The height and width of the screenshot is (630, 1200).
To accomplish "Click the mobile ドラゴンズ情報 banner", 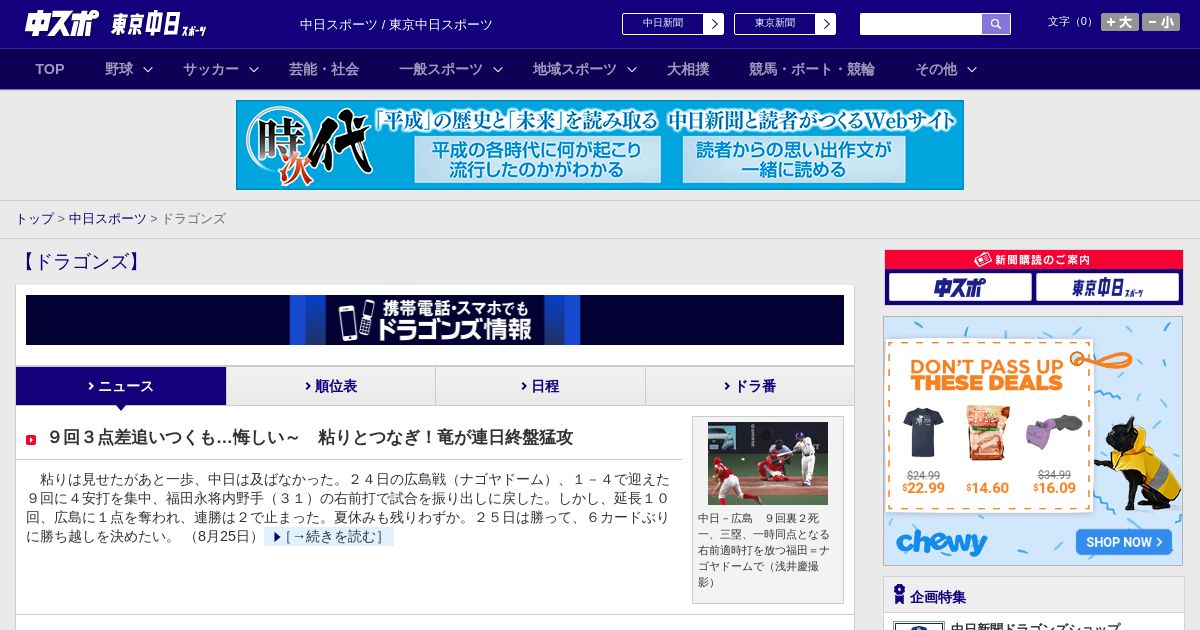I will pos(435,320).
